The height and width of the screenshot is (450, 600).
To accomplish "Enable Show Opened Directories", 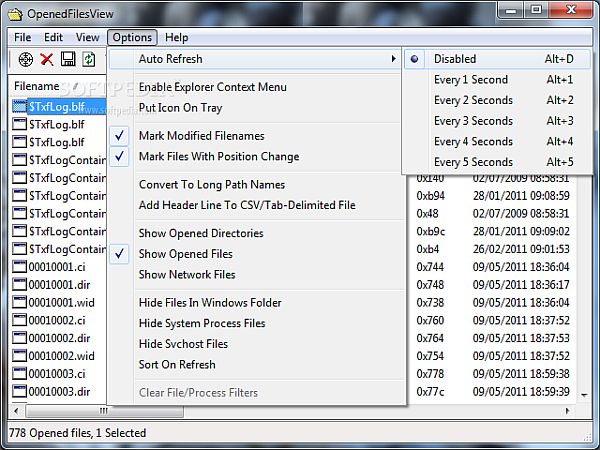I will 256,233.
